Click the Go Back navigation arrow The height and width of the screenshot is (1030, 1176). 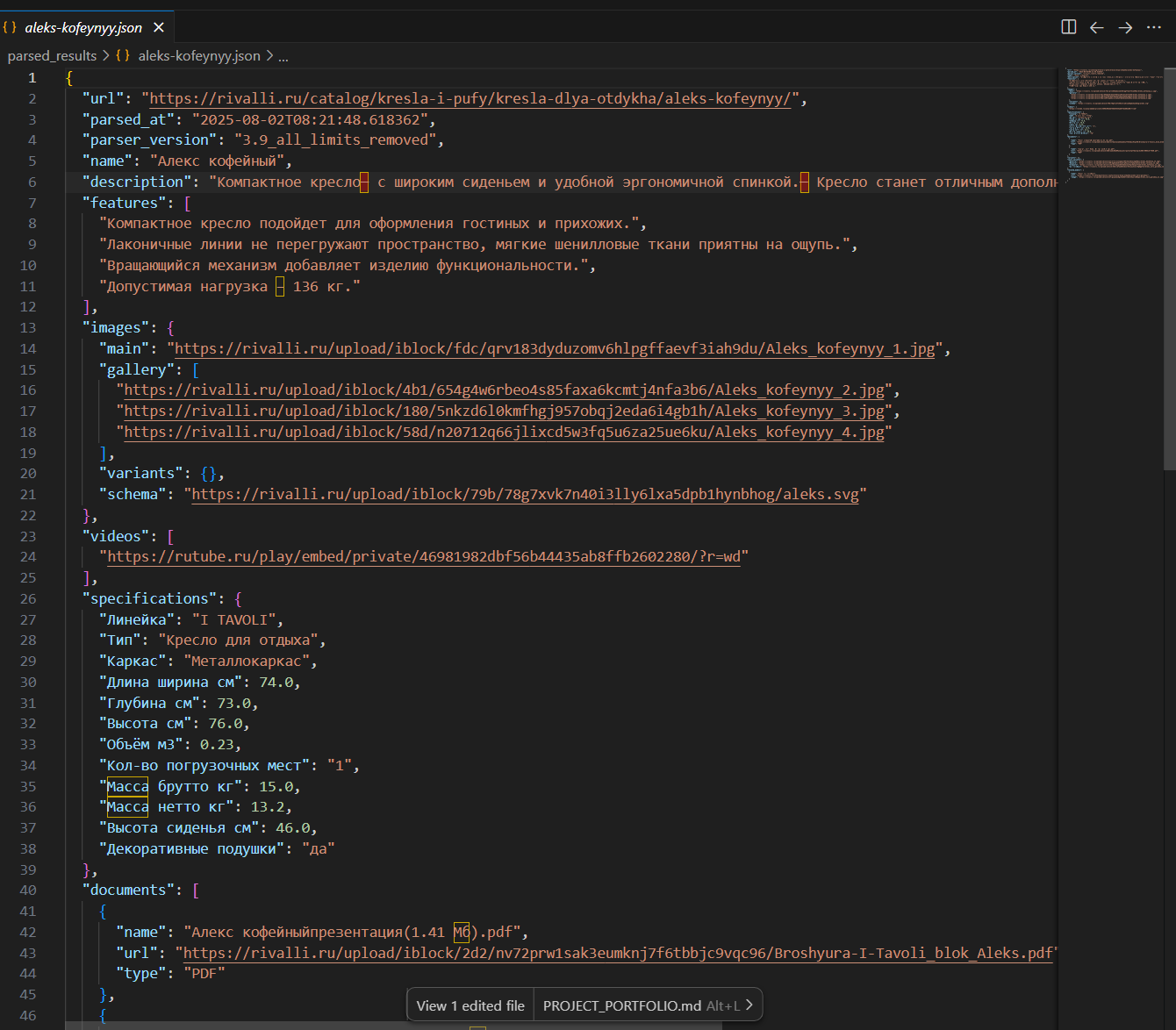(1096, 27)
